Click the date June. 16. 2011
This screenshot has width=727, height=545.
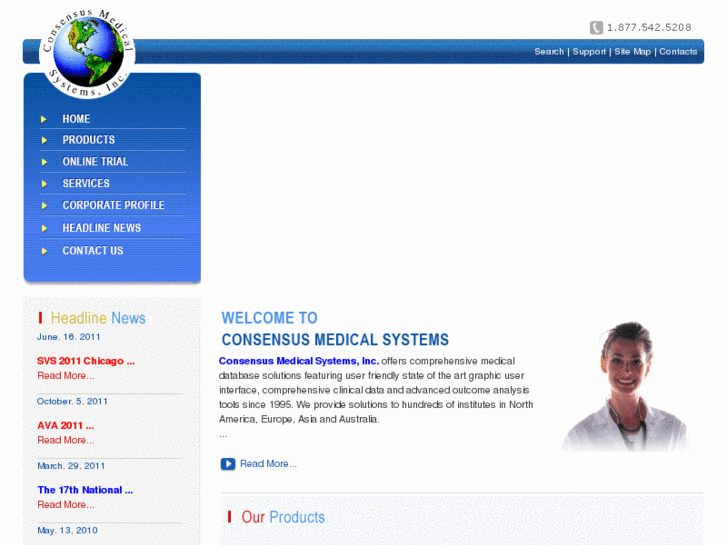[69, 337]
